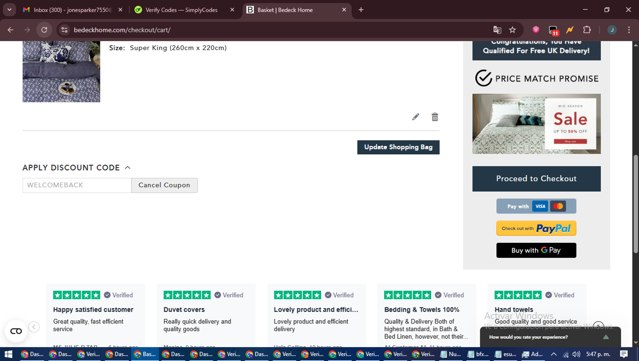The height and width of the screenshot is (361, 639).
Task: Open the 'bfx...' taskbar window
Action: [478, 354]
